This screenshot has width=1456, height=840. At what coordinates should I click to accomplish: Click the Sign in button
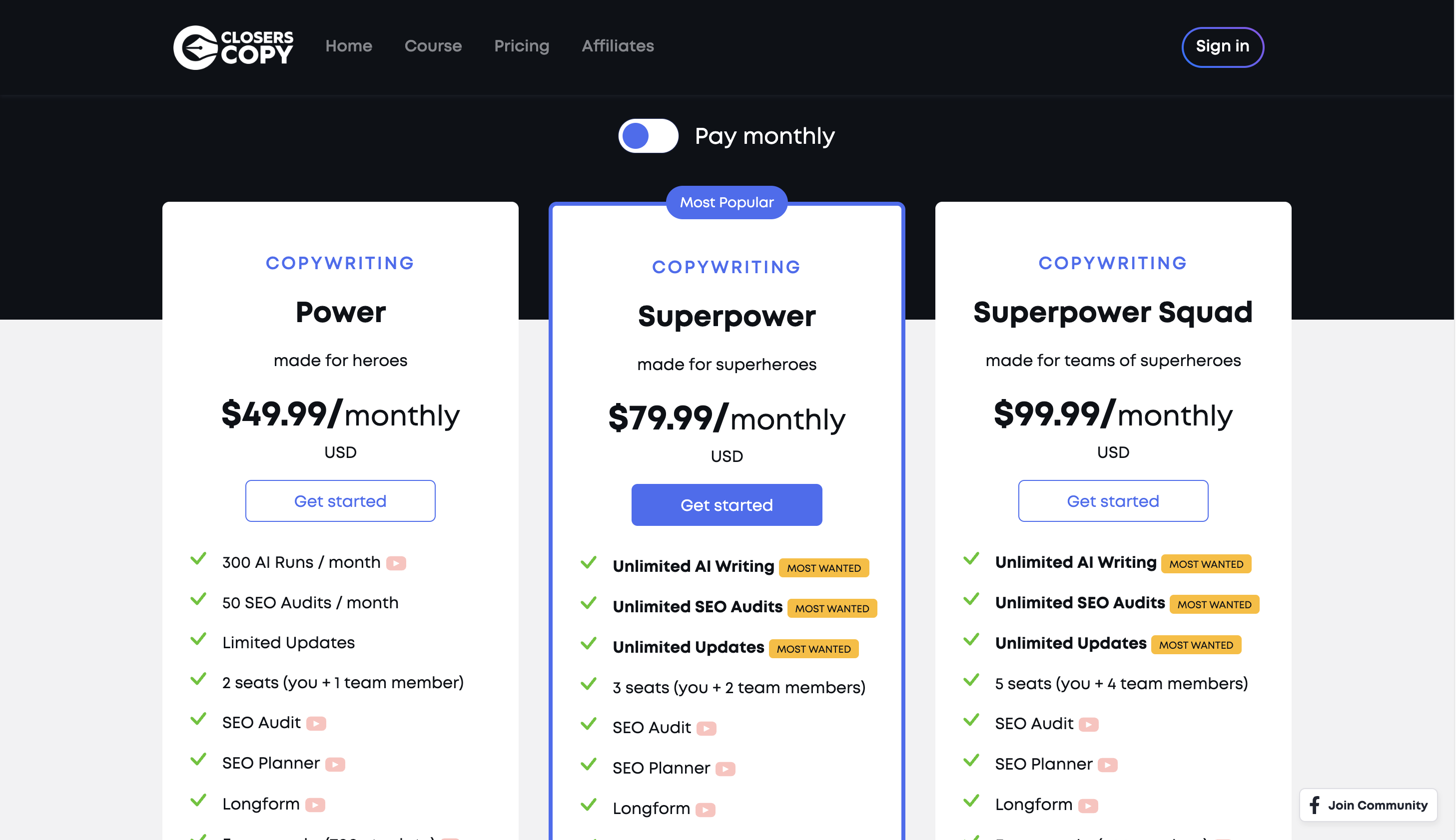[1222, 47]
